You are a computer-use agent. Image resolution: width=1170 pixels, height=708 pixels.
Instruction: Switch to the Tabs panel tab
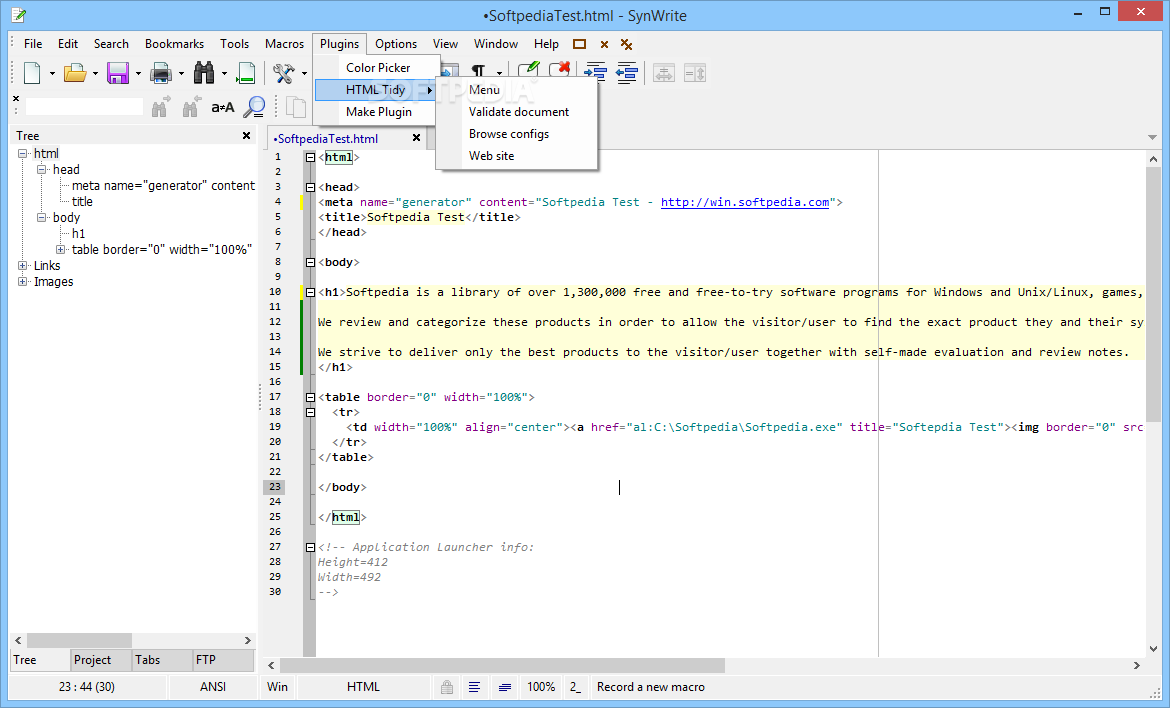point(162,660)
